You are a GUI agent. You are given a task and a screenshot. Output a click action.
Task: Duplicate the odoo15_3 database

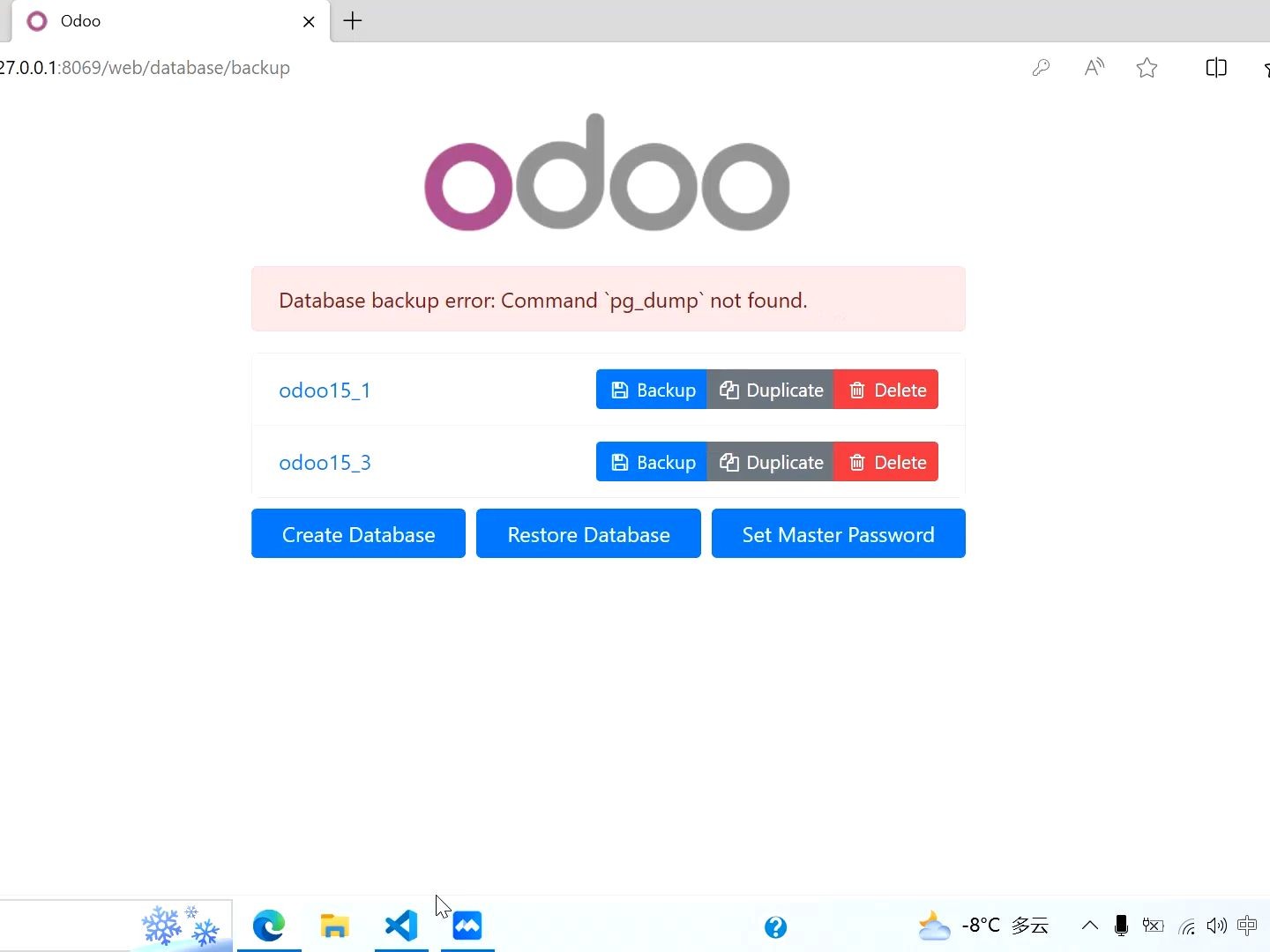click(771, 462)
